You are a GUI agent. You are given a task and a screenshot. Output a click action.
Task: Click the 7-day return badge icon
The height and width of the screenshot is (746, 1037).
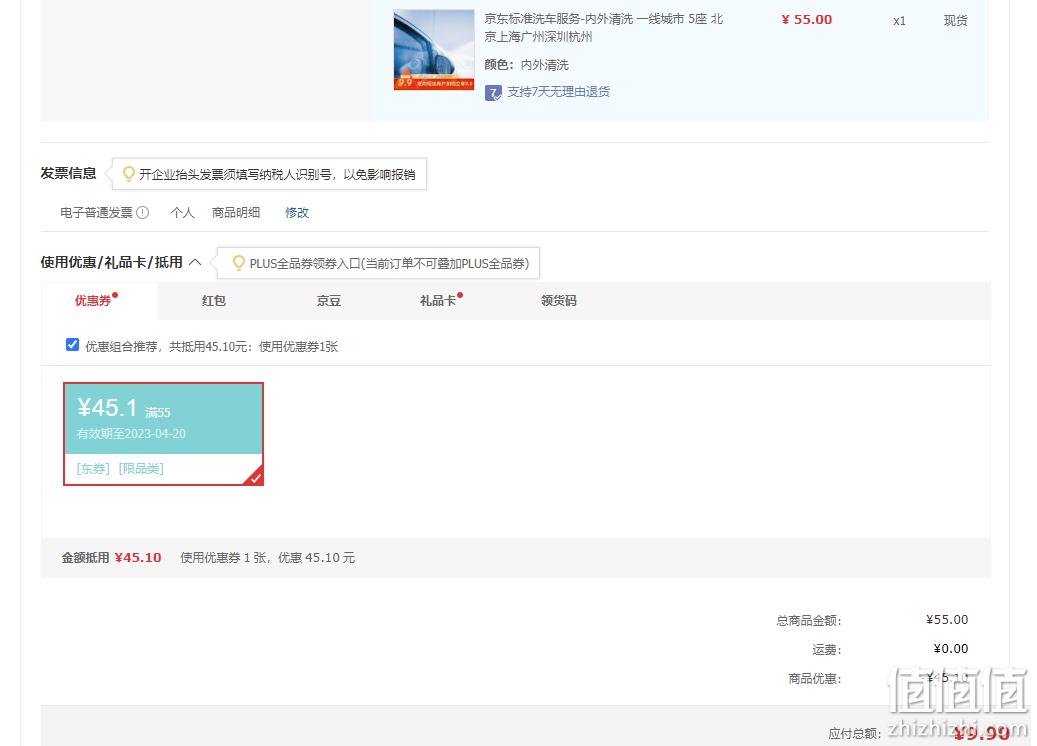493,93
